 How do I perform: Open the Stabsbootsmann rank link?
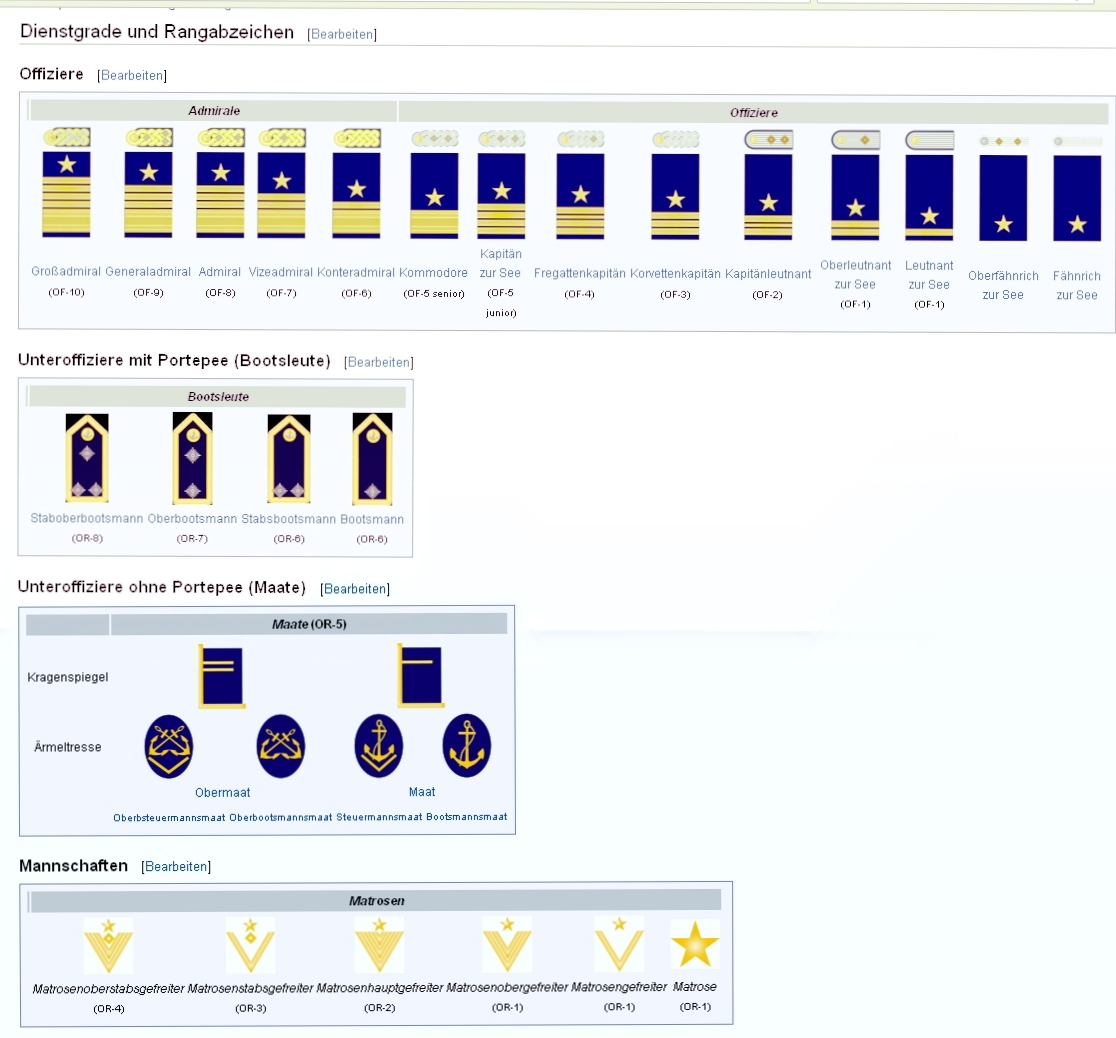[288, 520]
